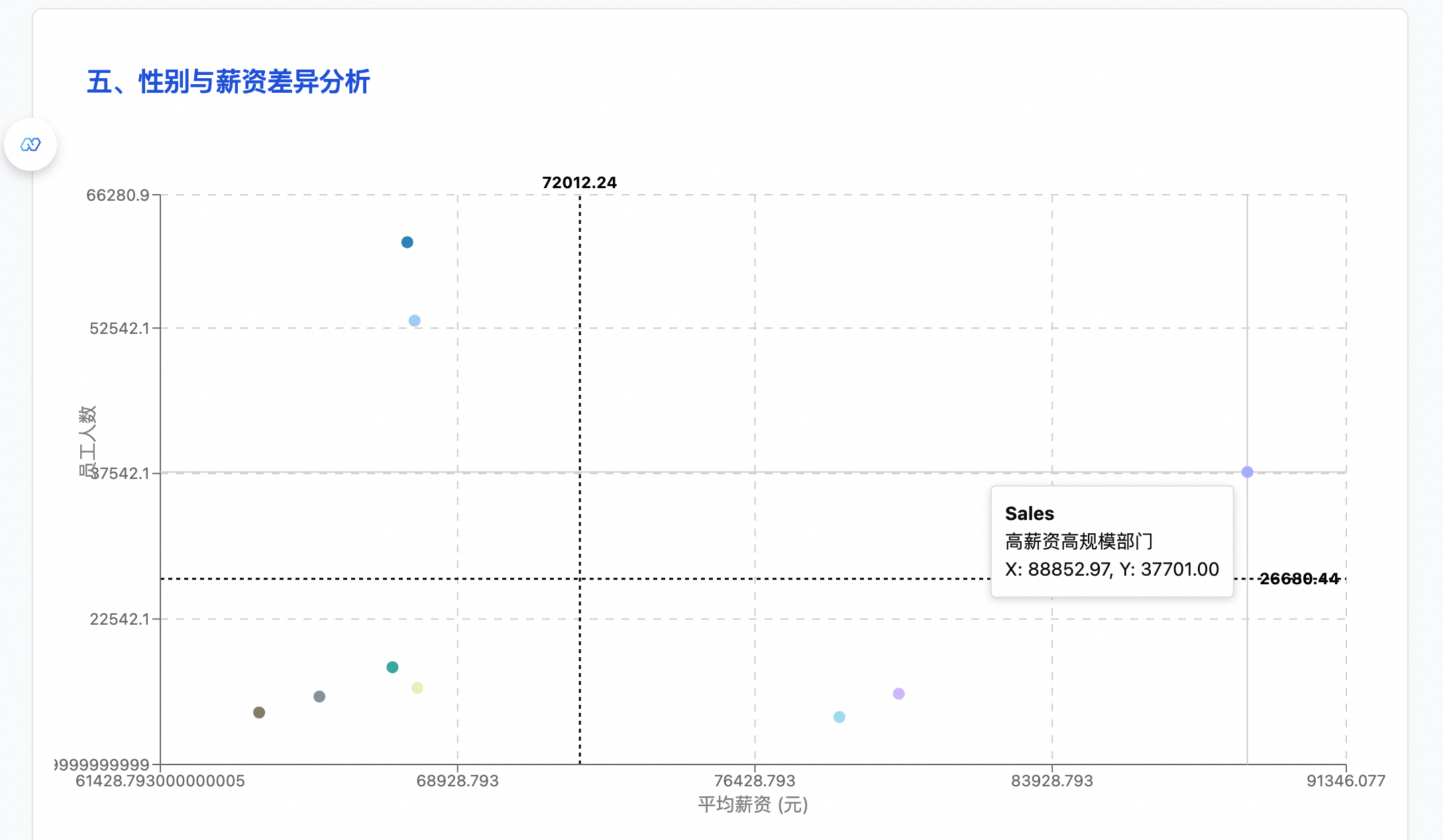This screenshot has width=1443, height=840.
Task: Click the light blue point near 52542
Action: click(x=414, y=321)
